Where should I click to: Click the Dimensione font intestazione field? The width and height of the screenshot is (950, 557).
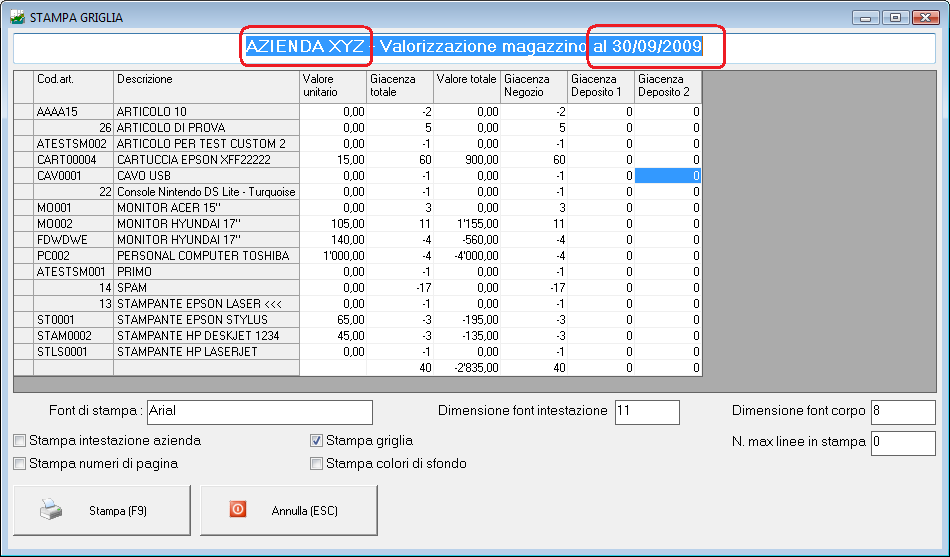(x=647, y=412)
